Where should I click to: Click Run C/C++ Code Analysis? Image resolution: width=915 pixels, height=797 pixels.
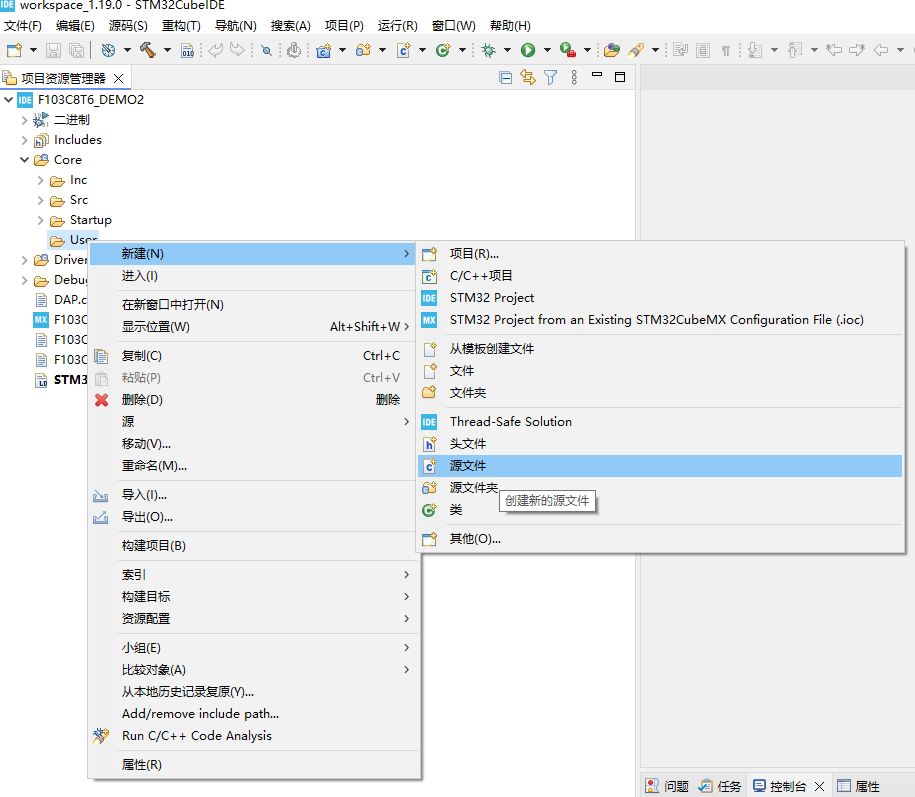tap(254, 736)
